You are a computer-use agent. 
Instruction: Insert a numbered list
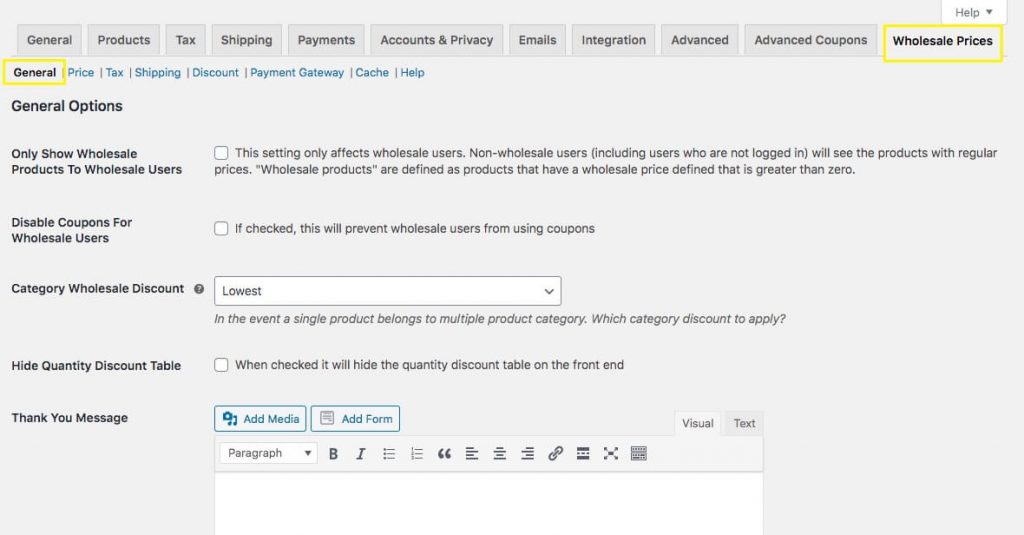(x=417, y=454)
